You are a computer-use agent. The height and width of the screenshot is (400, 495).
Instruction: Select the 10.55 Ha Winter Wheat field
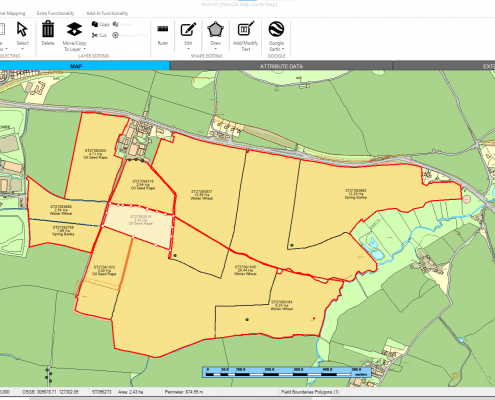(202, 195)
